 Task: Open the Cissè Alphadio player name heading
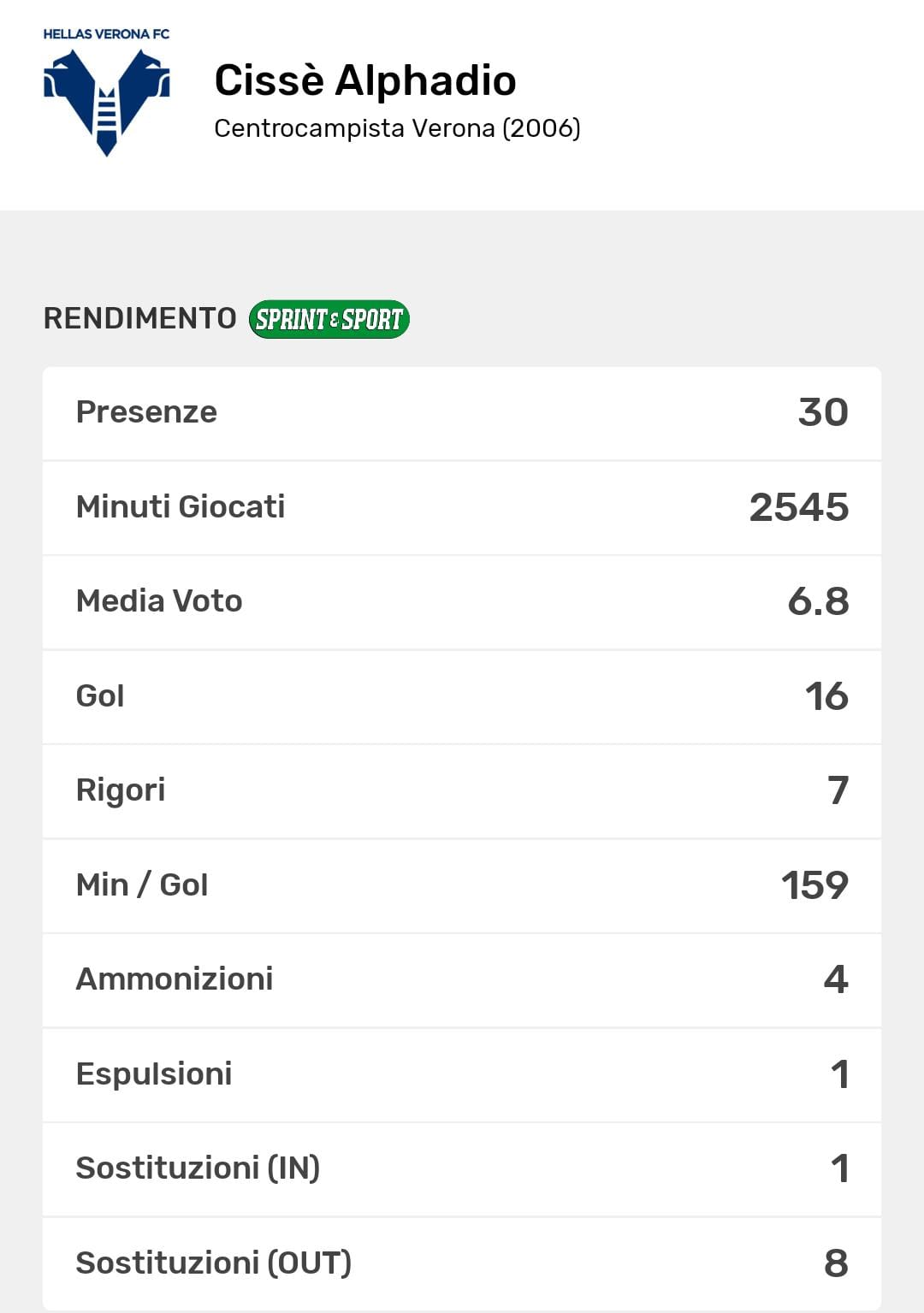[x=365, y=80]
